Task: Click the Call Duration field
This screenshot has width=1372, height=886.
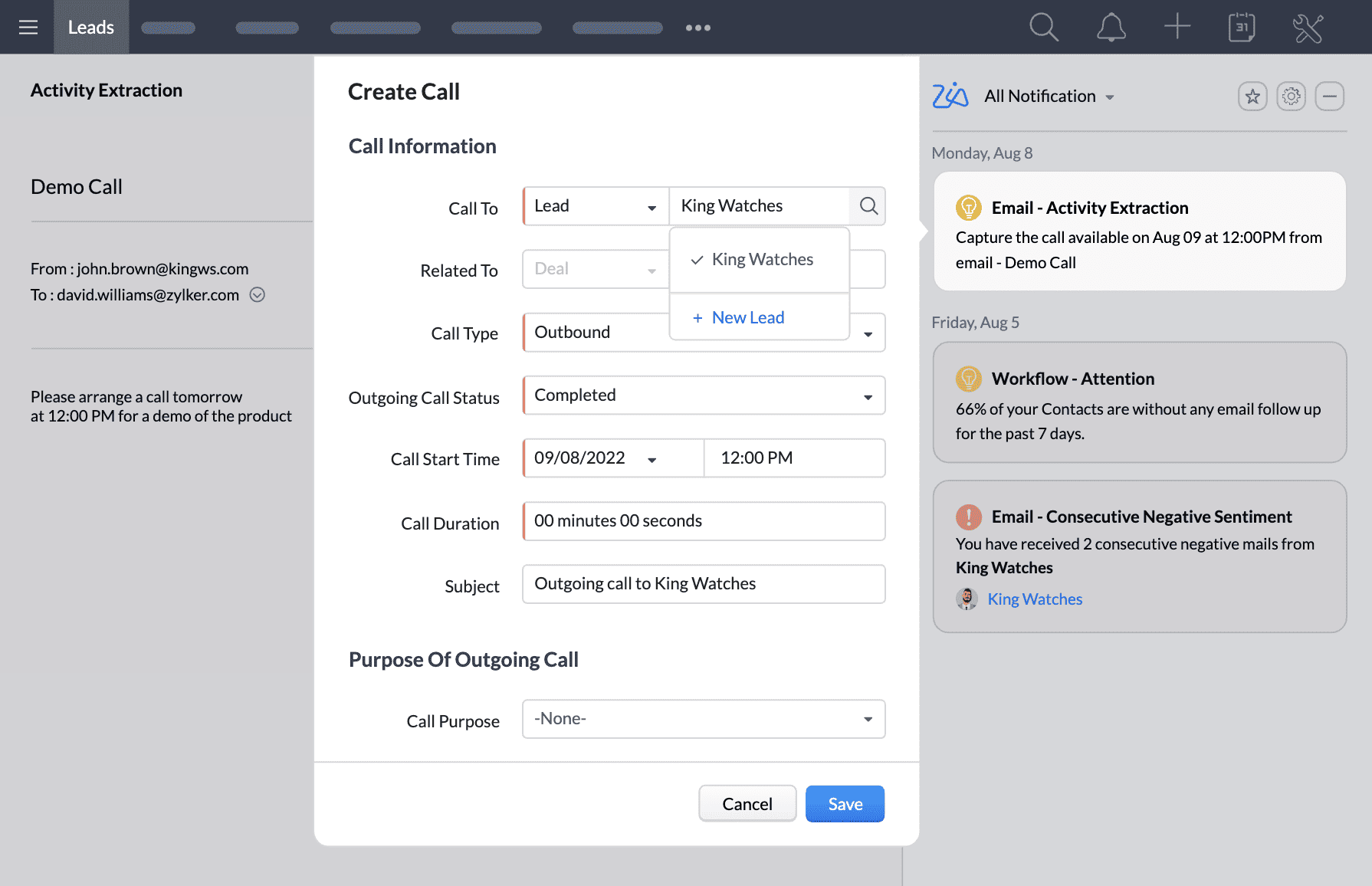Action: [x=704, y=521]
